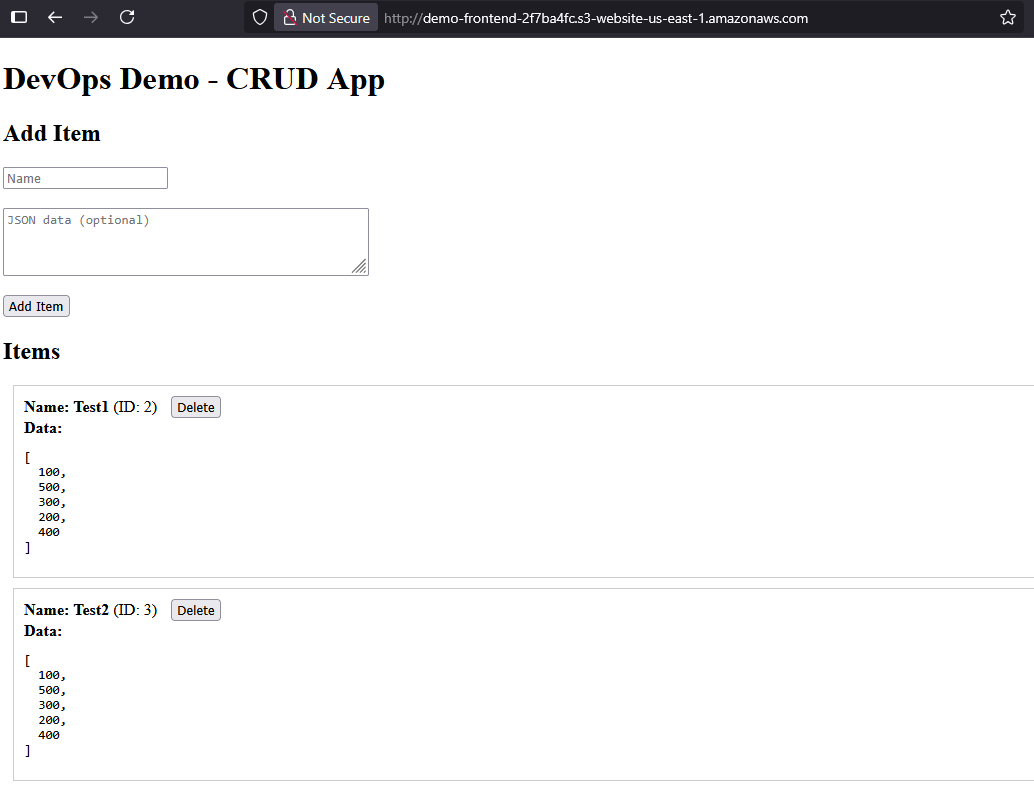Viewport: 1034px width, 802px height.
Task: Click the (ID: 3) text
Action: pos(135,610)
